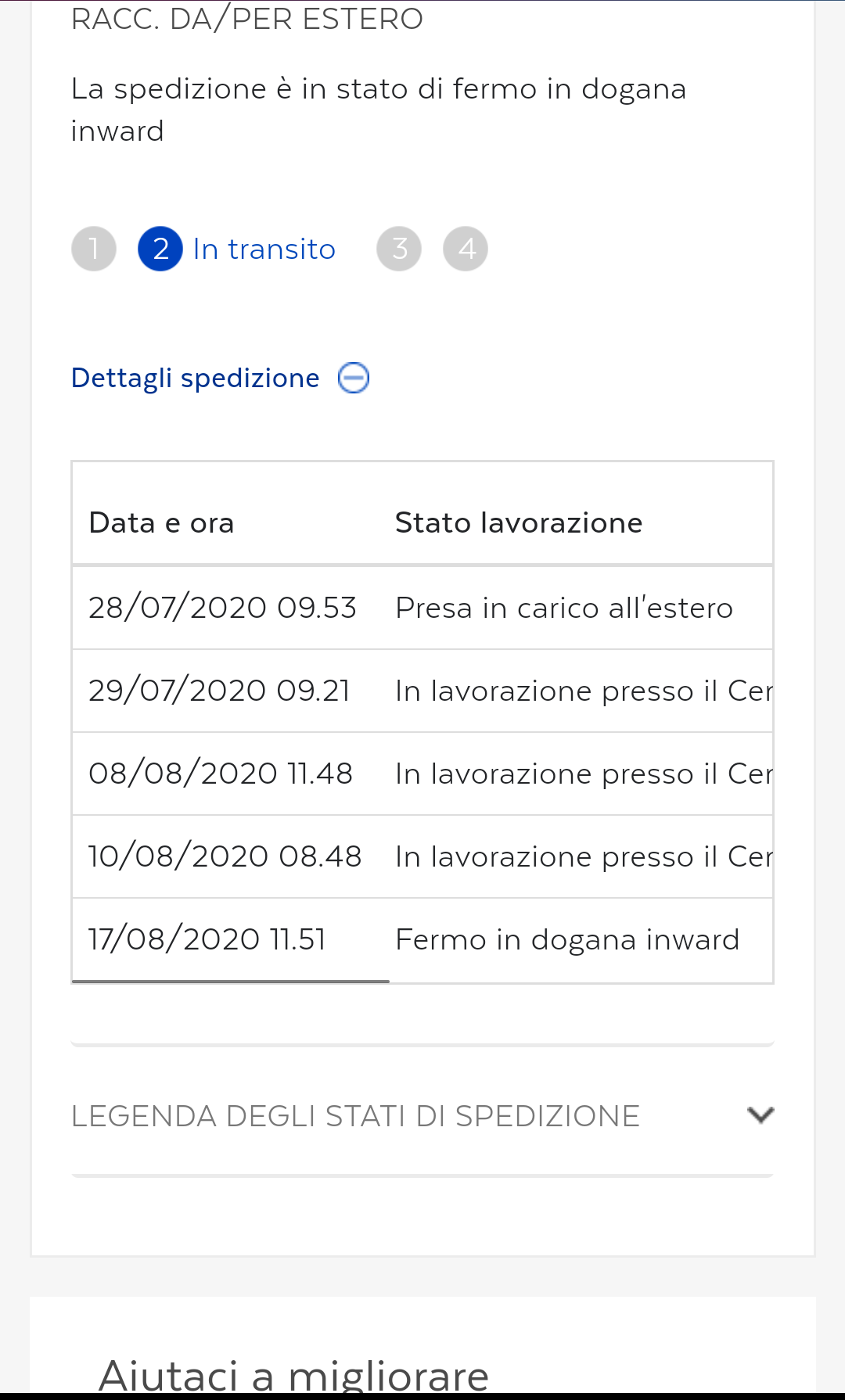Click the 'Fermo in dogana inward' status row

pyautogui.click(x=567, y=939)
